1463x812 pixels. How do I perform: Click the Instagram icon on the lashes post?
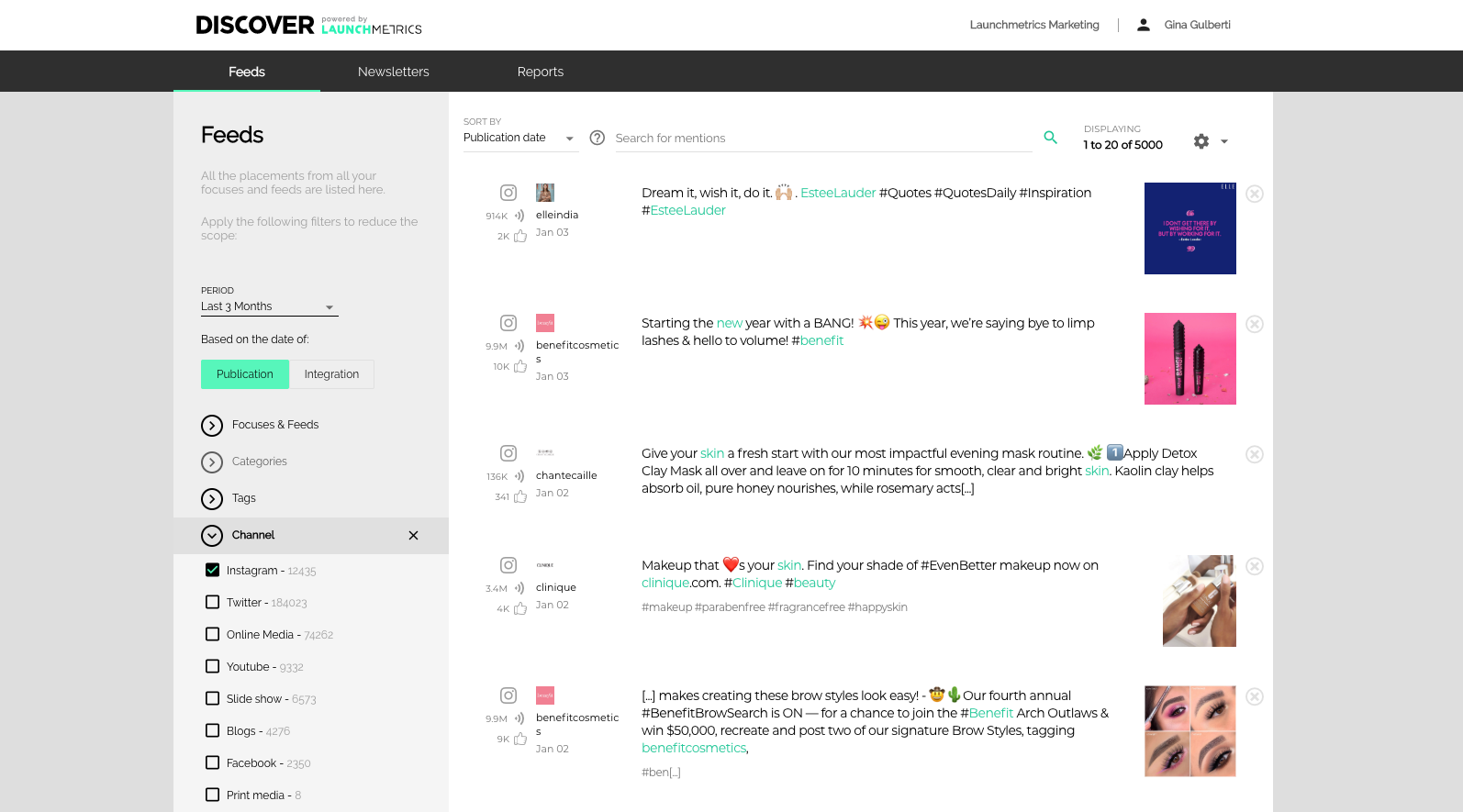pos(508,323)
